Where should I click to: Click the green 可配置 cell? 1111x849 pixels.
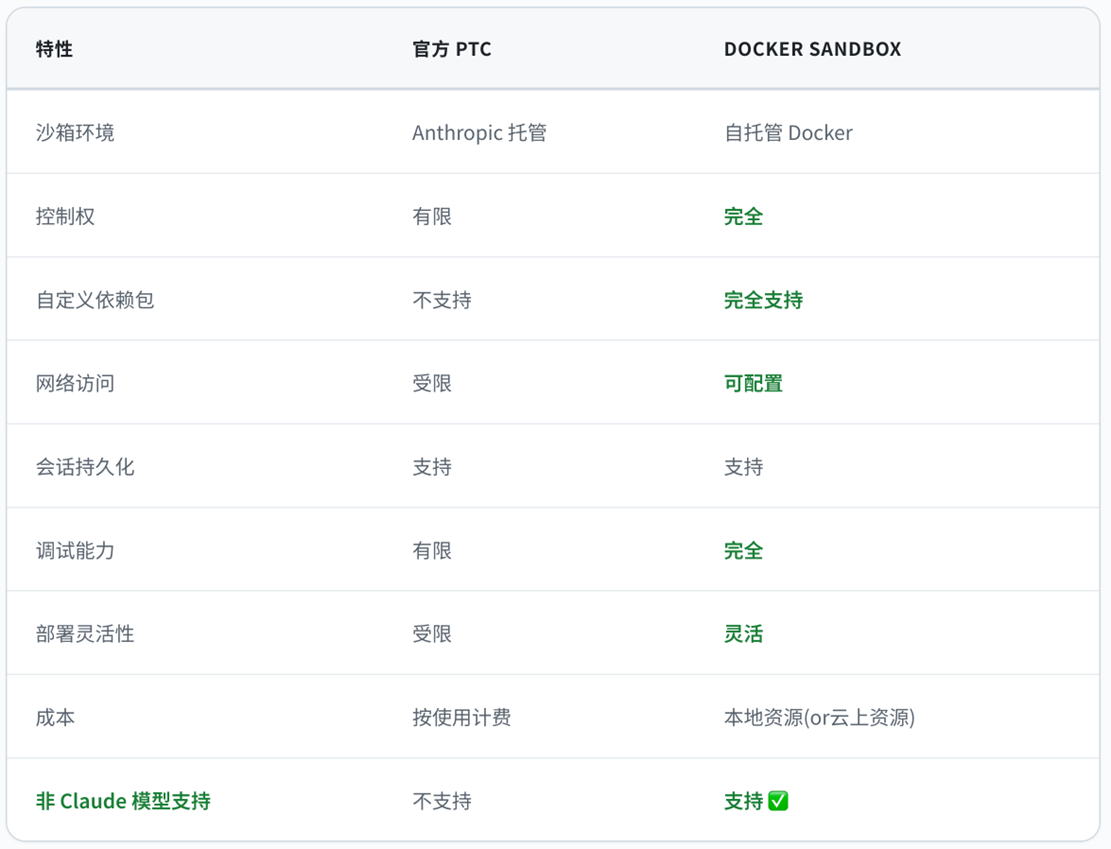tap(753, 383)
